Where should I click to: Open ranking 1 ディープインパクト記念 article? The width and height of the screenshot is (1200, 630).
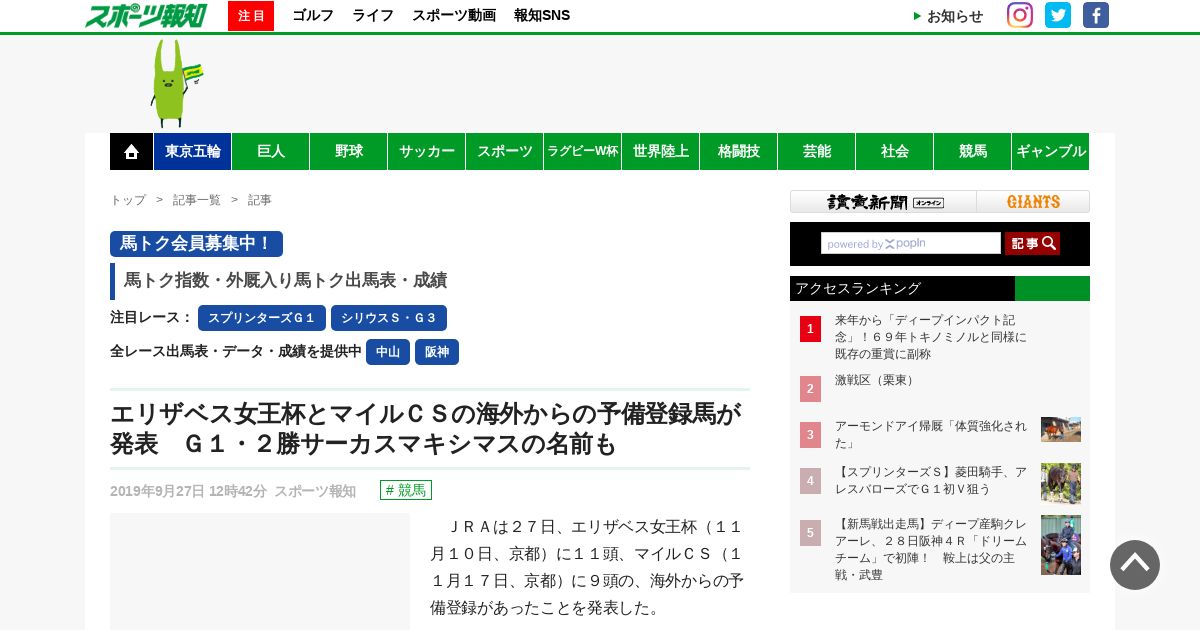931,337
